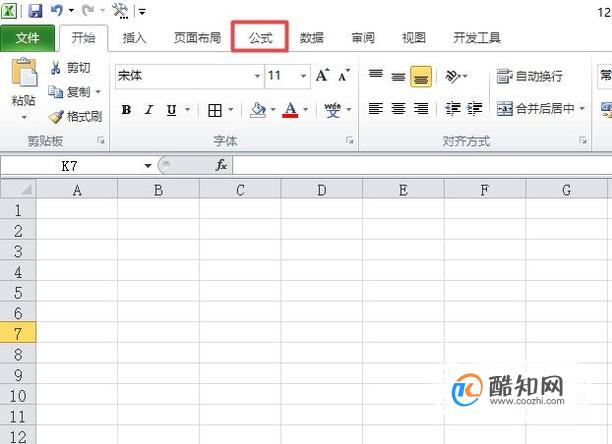Click the fill color bucket icon

[258, 110]
